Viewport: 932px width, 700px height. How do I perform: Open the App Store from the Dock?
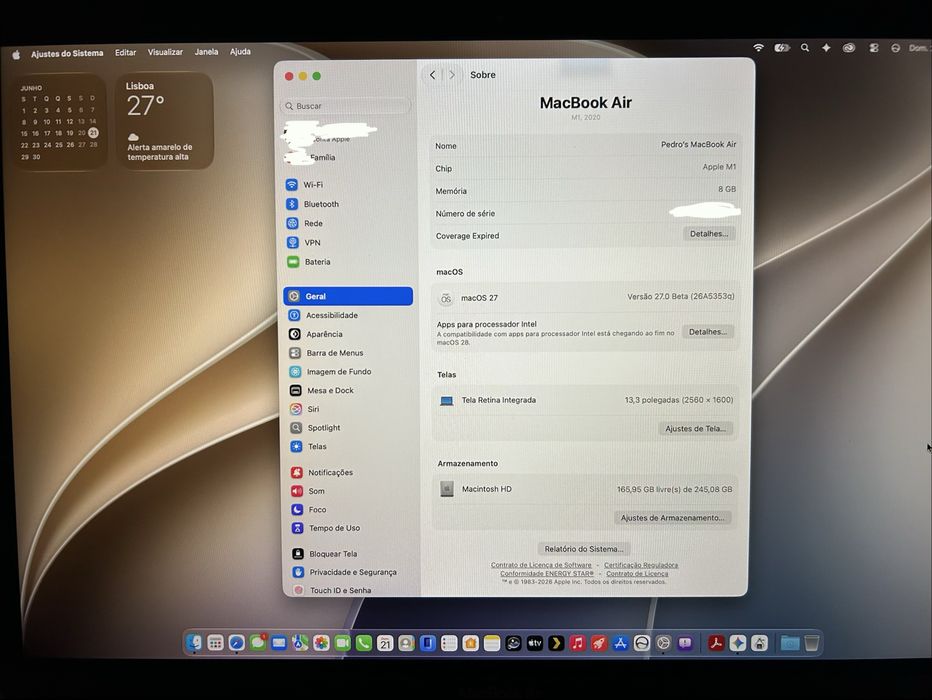pos(620,643)
